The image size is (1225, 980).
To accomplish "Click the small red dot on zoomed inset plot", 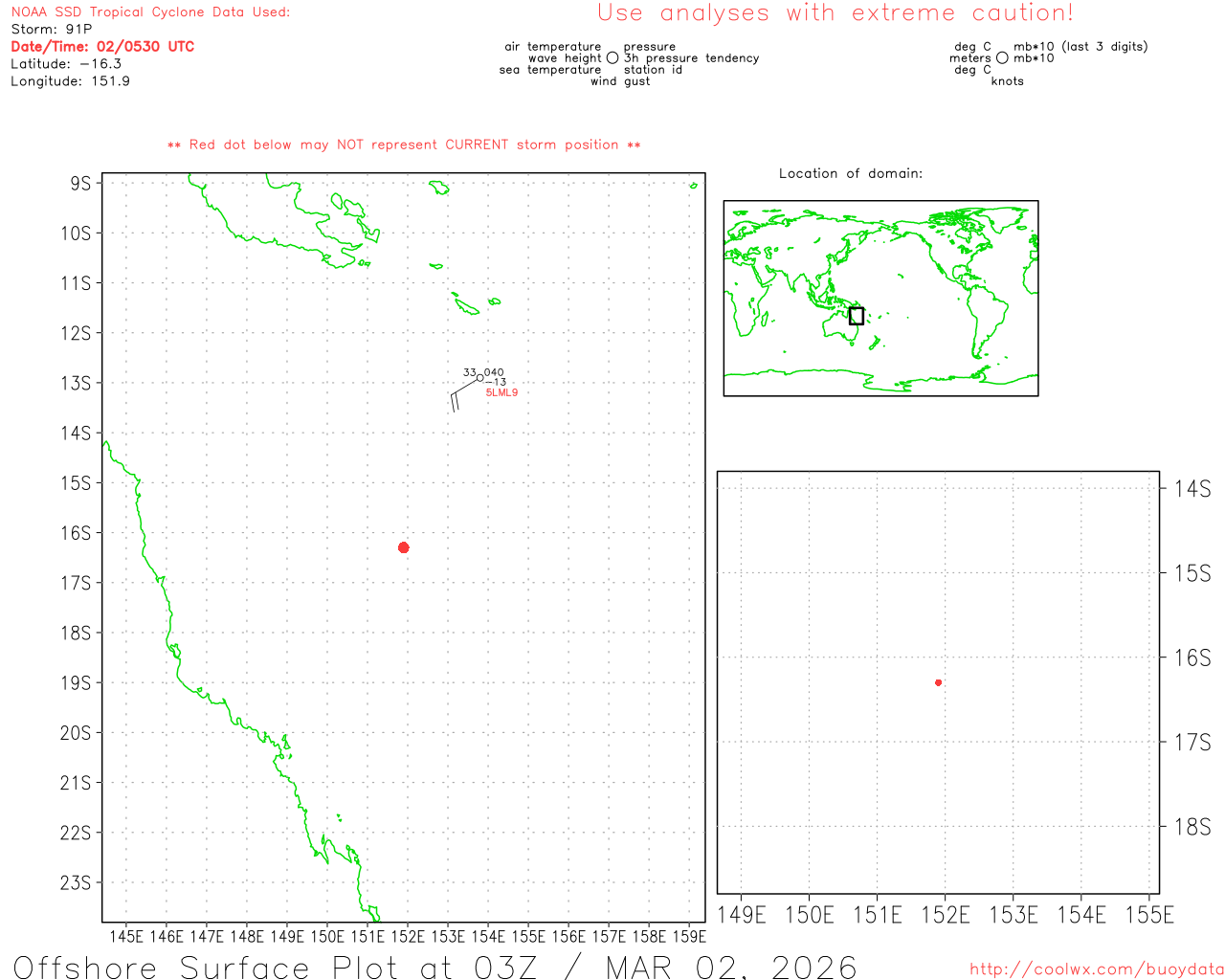I will (938, 682).
